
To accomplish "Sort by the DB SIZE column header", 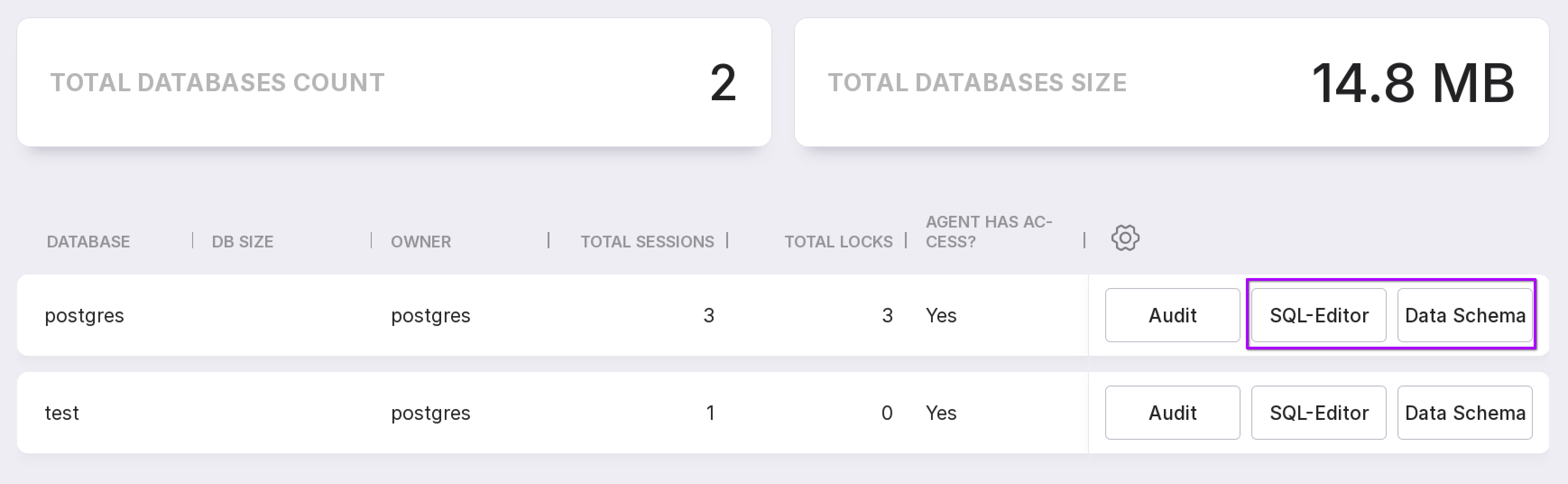I will [242, 242].
